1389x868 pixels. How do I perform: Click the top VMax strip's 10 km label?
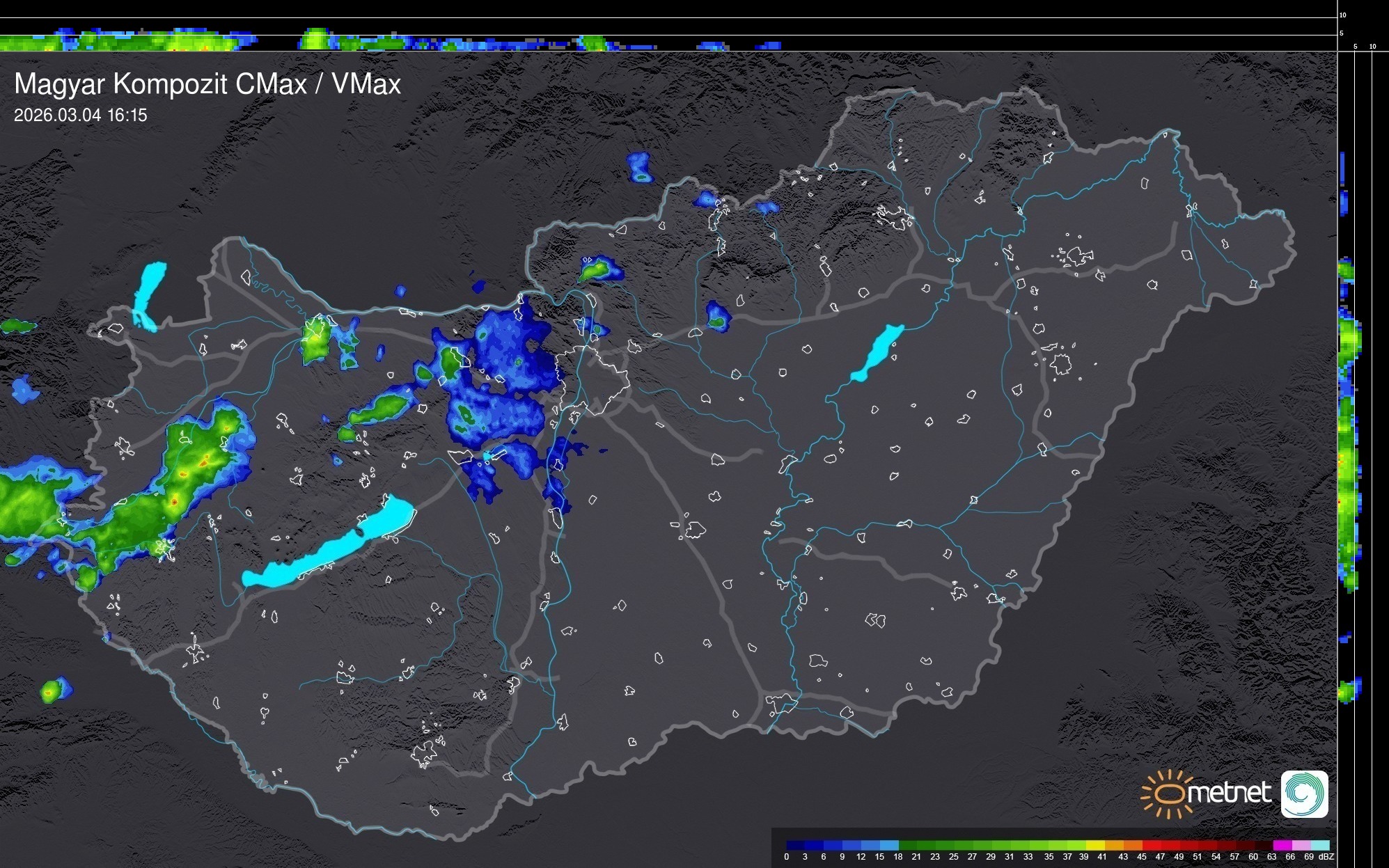1342,15
